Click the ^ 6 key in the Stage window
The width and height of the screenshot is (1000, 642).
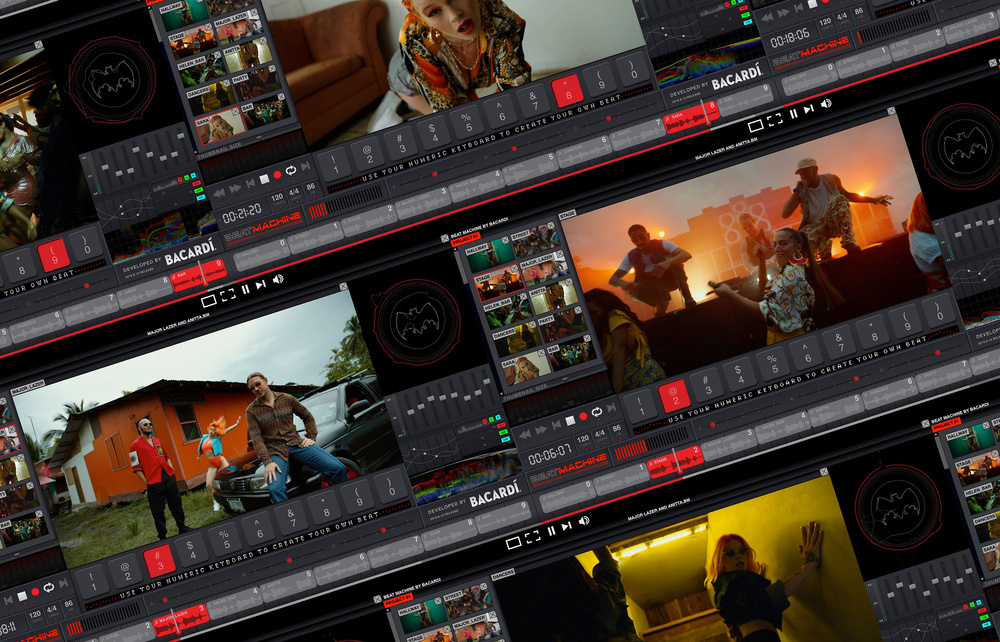[x=805, y=351]
